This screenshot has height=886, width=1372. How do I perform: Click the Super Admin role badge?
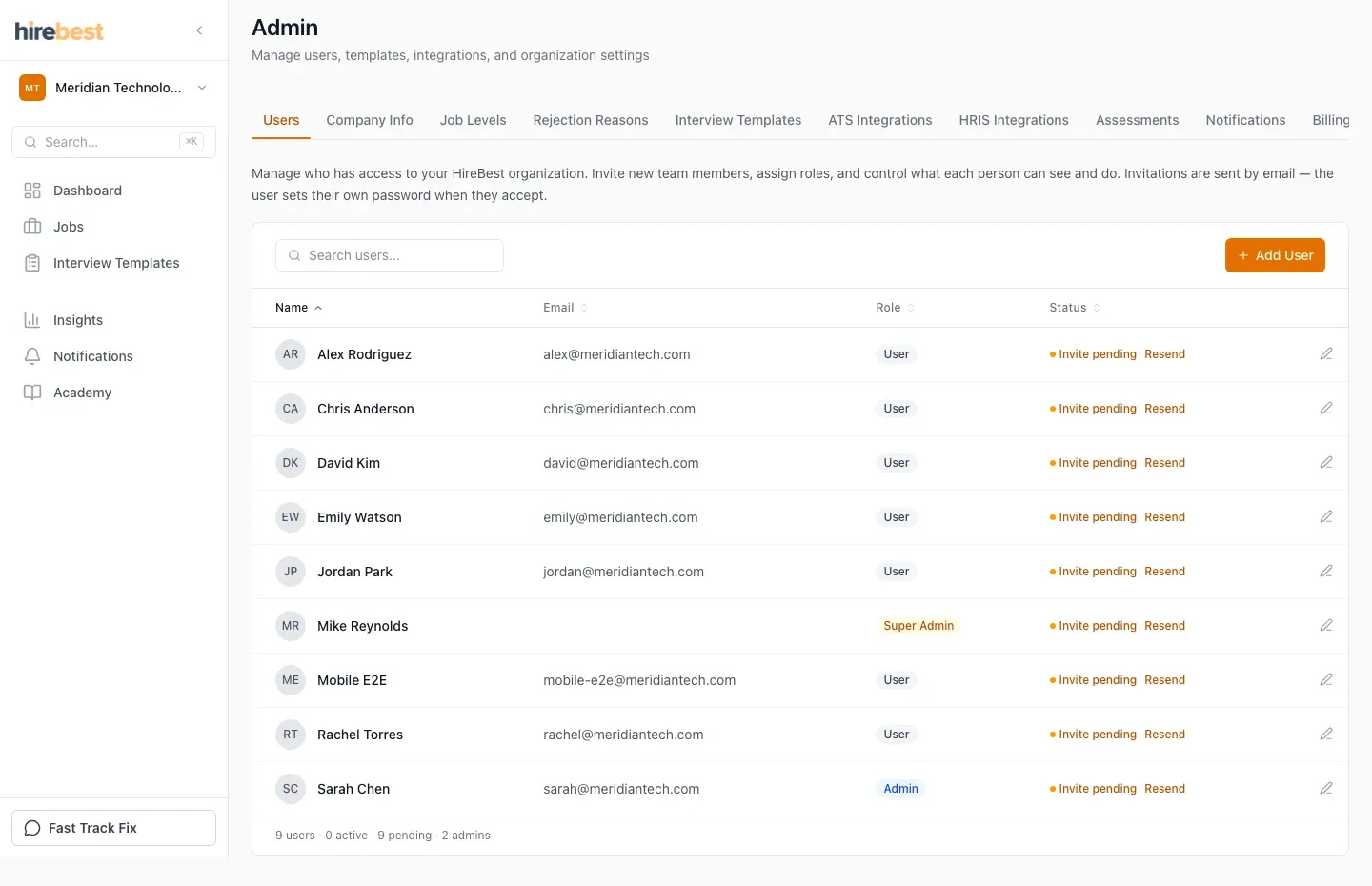[918, 626]
